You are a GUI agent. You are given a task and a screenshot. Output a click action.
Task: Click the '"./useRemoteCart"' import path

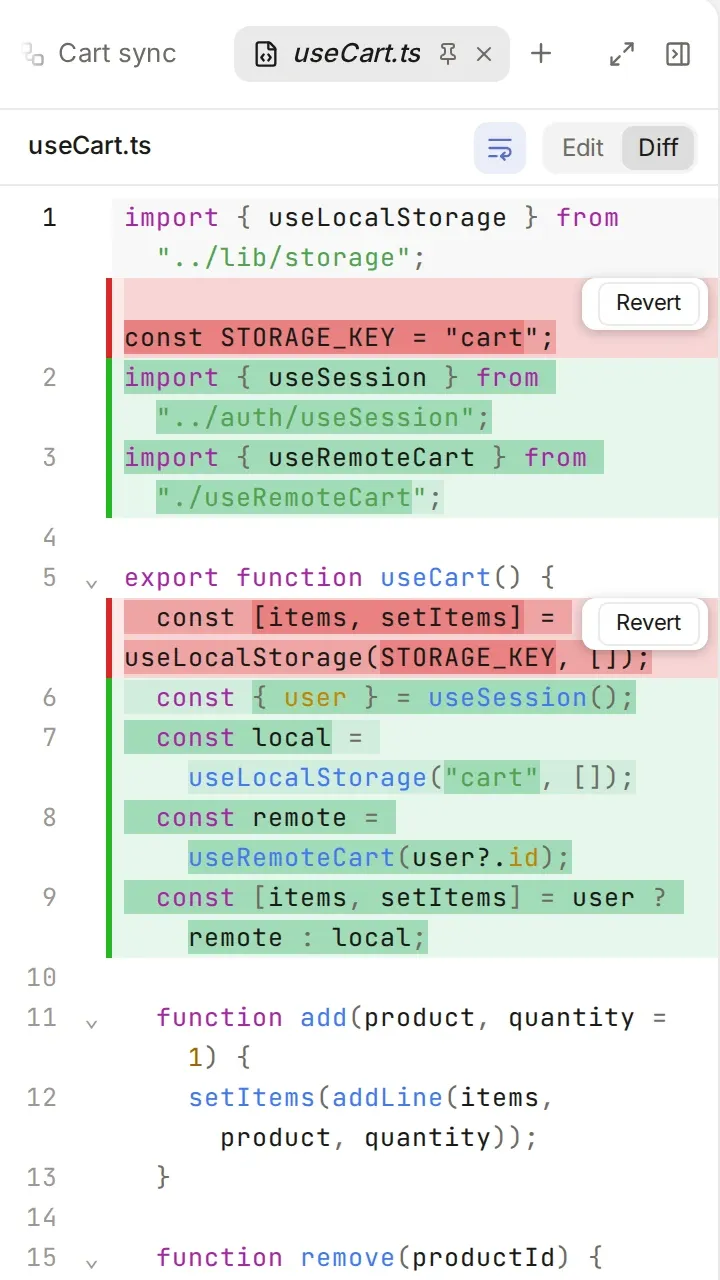tap(291, 498)
